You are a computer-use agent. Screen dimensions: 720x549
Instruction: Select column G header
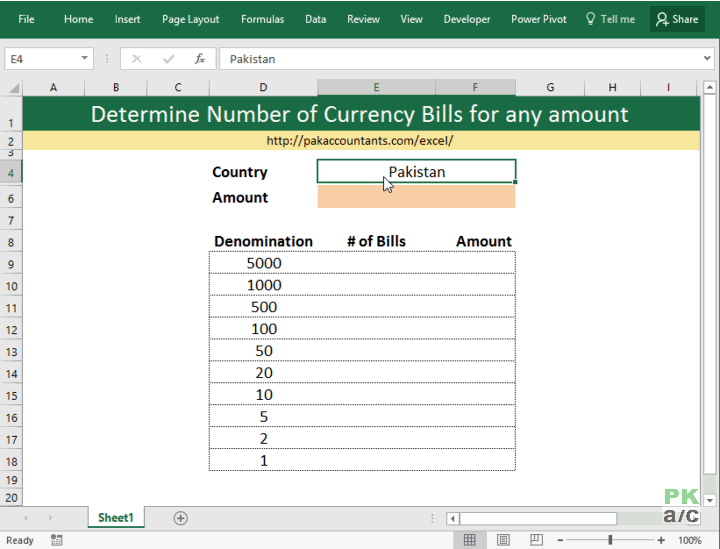550,87
